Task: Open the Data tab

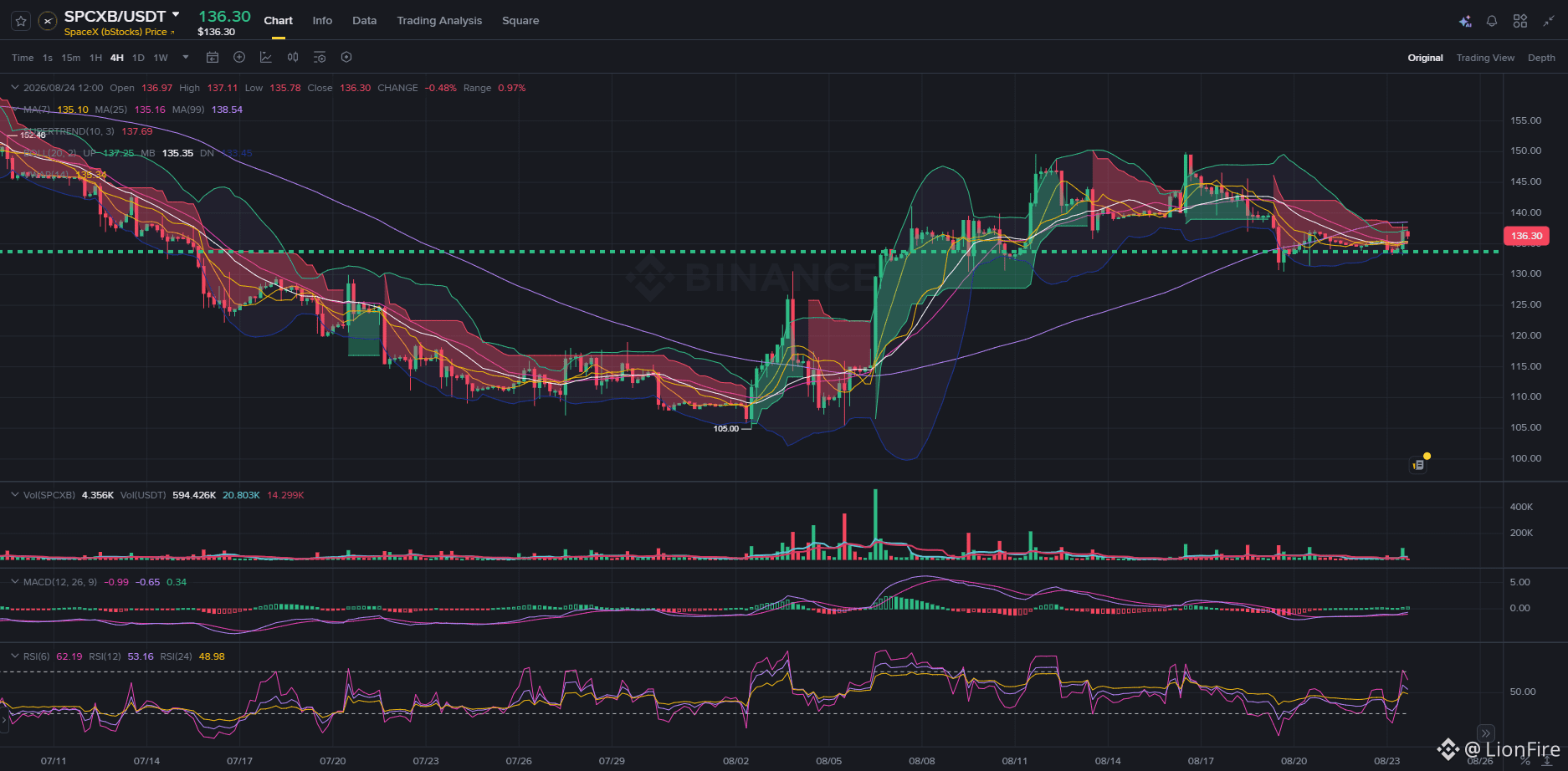Action: click(x=364, y=21)
